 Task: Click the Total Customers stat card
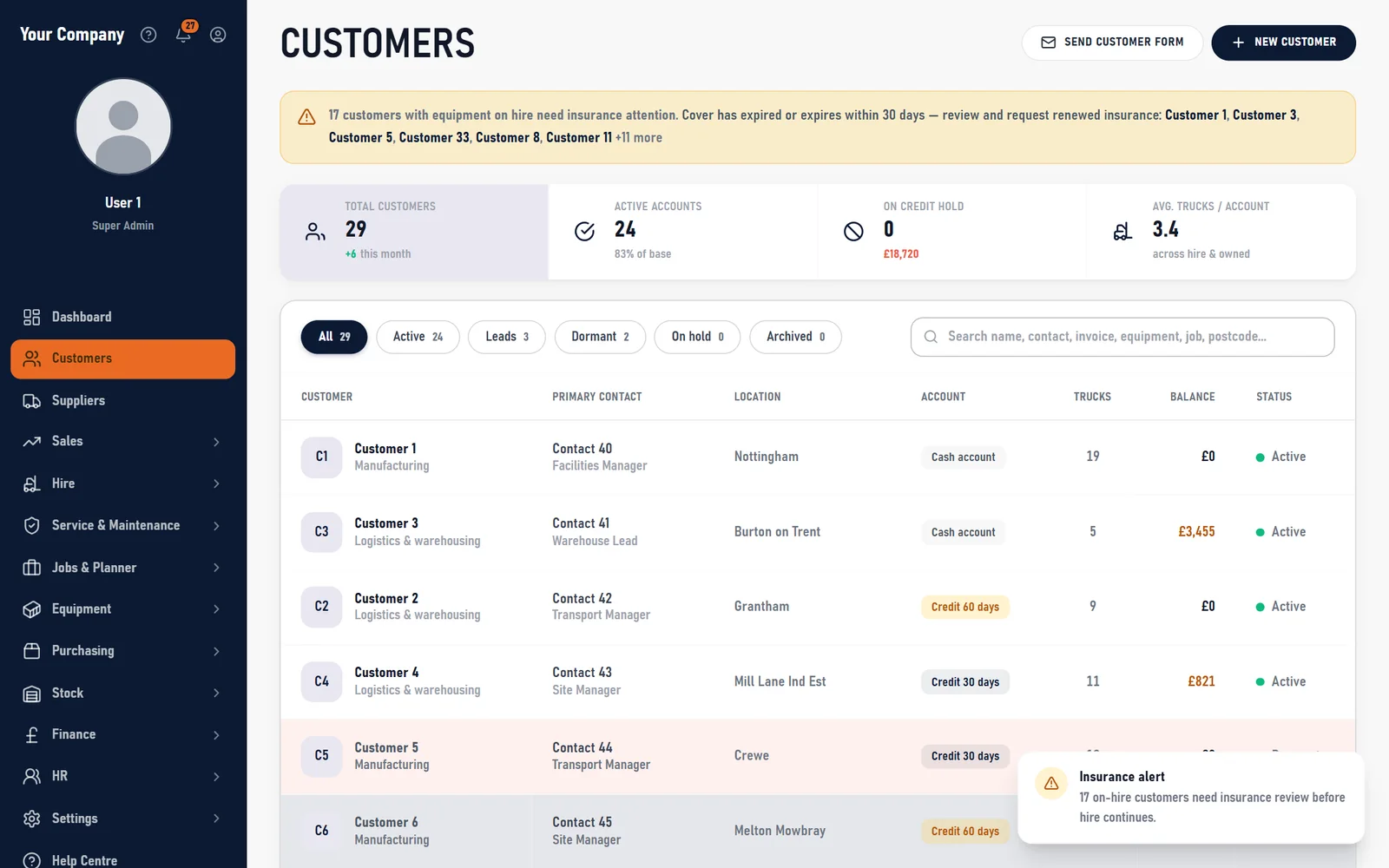pyautogui.click(x=414, y=232)
